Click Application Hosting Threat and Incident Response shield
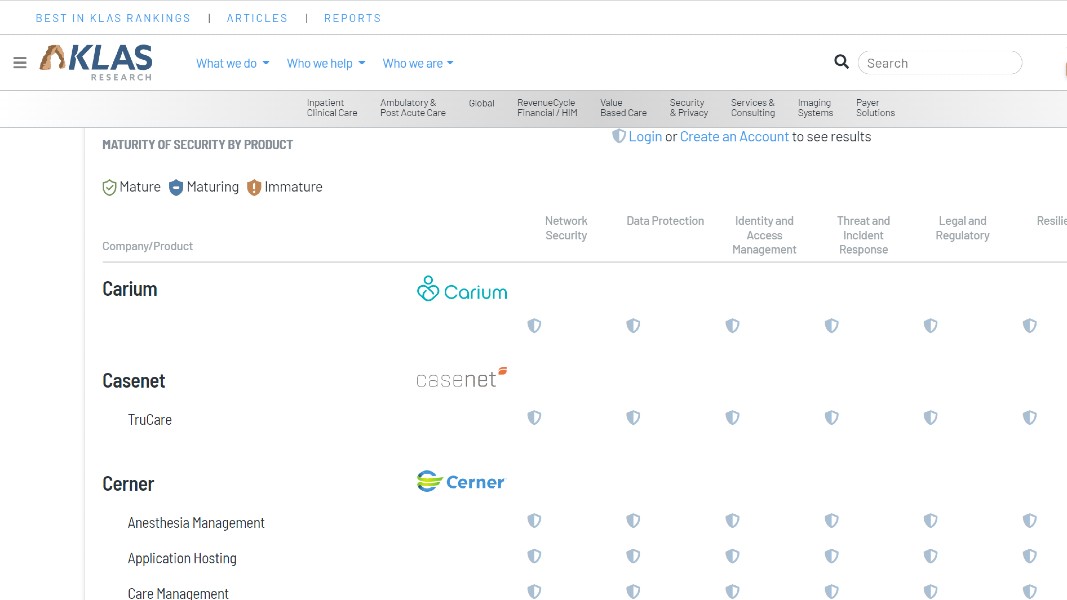1067x600 pixels. [832, 556]
